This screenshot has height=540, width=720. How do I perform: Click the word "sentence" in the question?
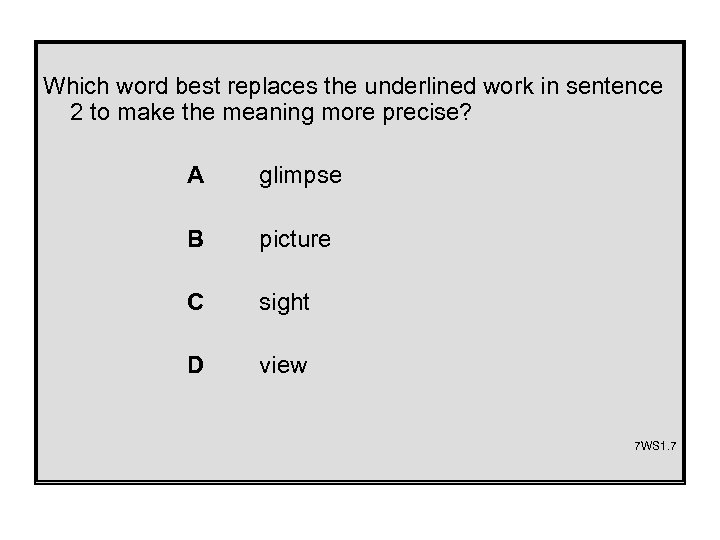(617, 87)
